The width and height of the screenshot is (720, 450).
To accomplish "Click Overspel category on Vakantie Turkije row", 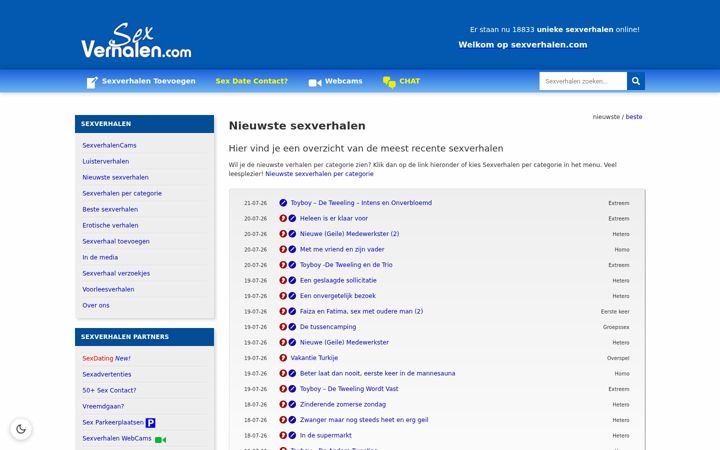I will [618, 358].
